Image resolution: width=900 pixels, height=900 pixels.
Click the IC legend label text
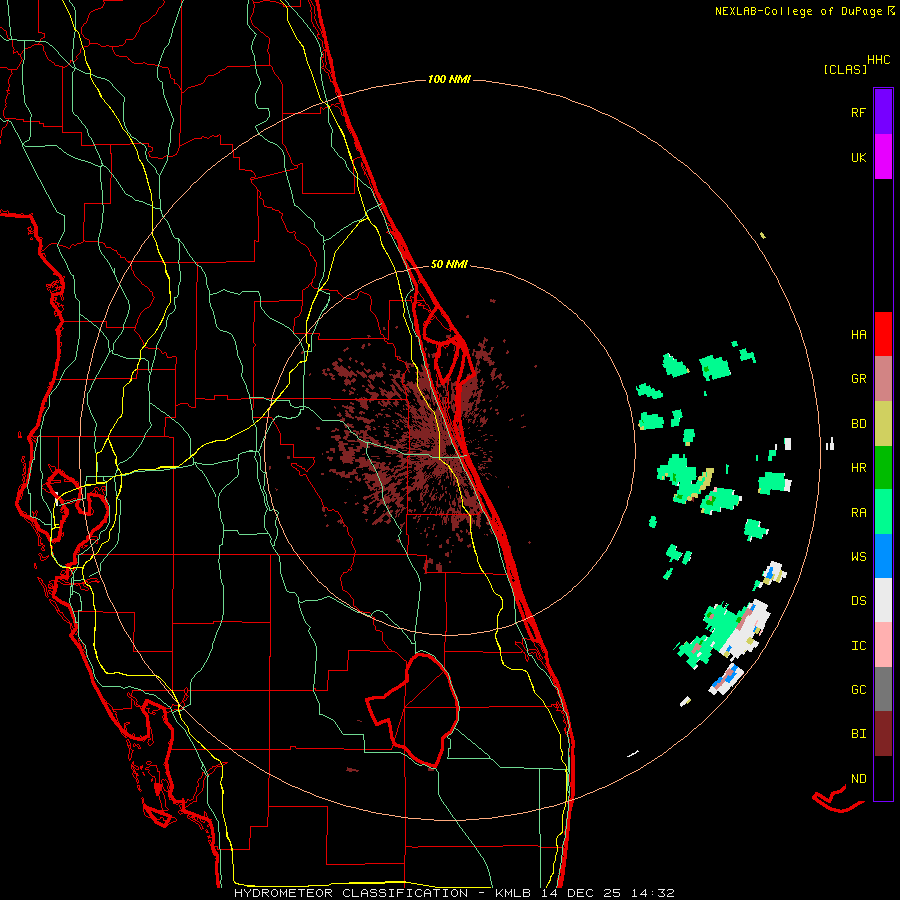(858, 646)
